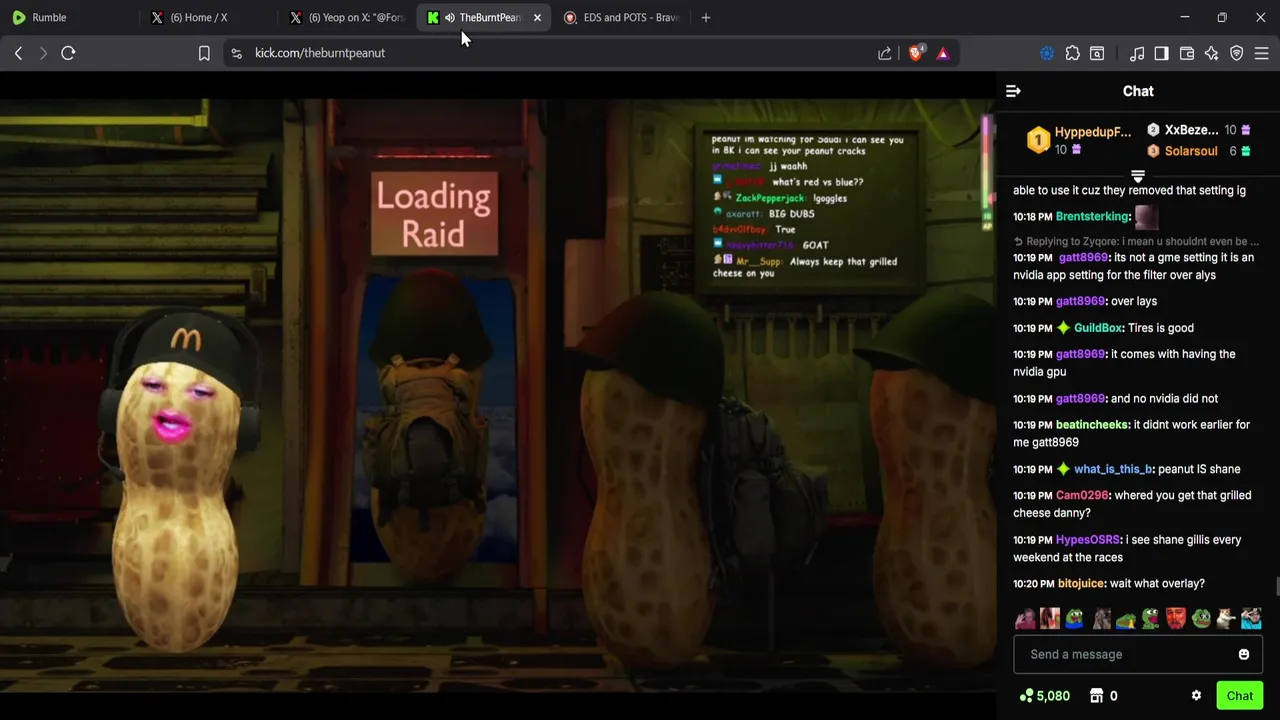This screenshot has height=720, width=1280.
Task: Close the TheBurntPeanut tab
Action: (x=537, y=17)
